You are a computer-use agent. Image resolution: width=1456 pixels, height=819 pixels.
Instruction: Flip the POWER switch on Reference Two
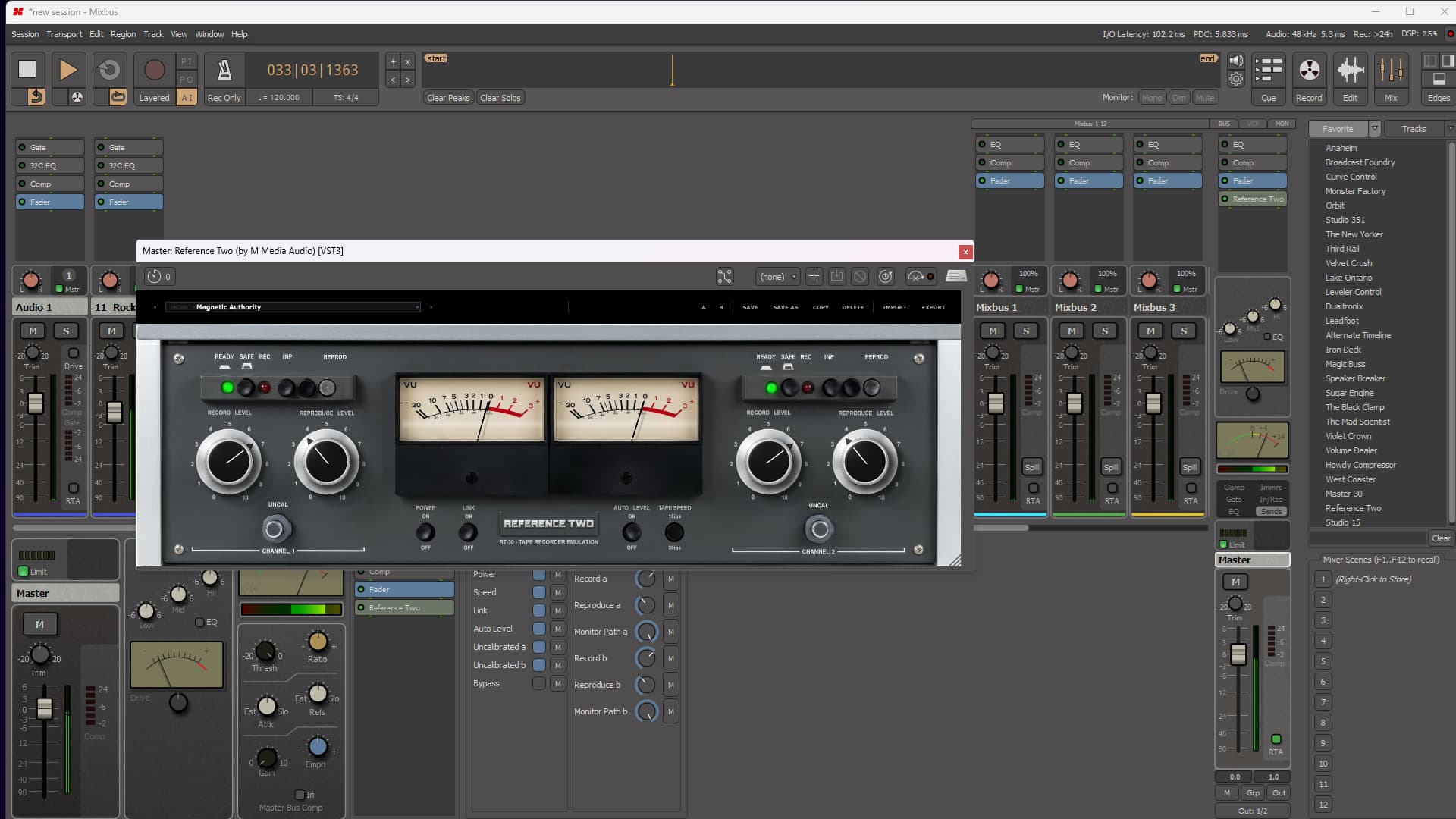coord(425,532)
